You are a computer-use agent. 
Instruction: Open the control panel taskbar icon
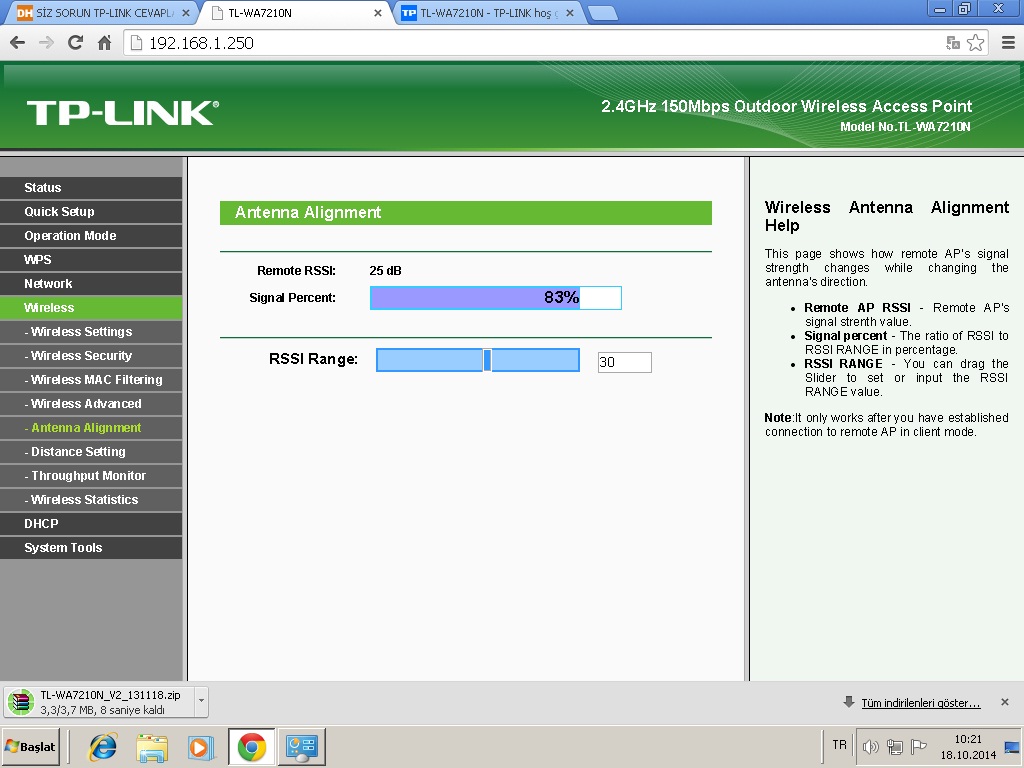302,747
